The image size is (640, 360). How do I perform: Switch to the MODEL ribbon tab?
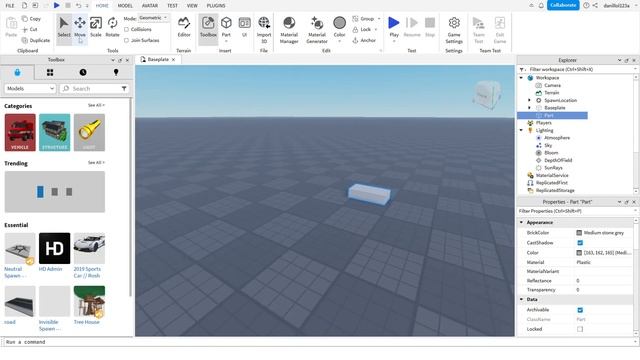[125, 6]
